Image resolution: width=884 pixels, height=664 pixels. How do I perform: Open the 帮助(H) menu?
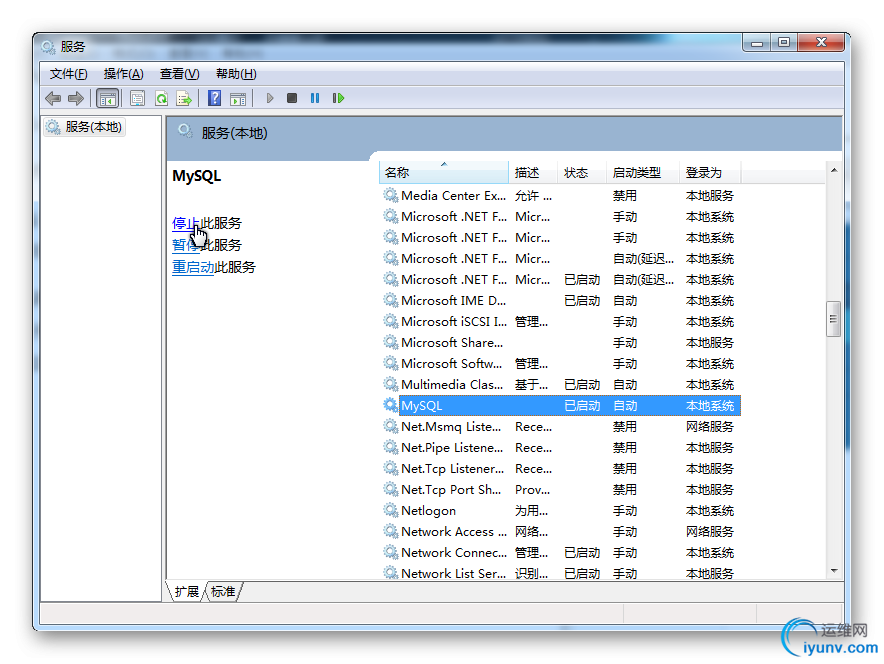[x=236, y=74]
